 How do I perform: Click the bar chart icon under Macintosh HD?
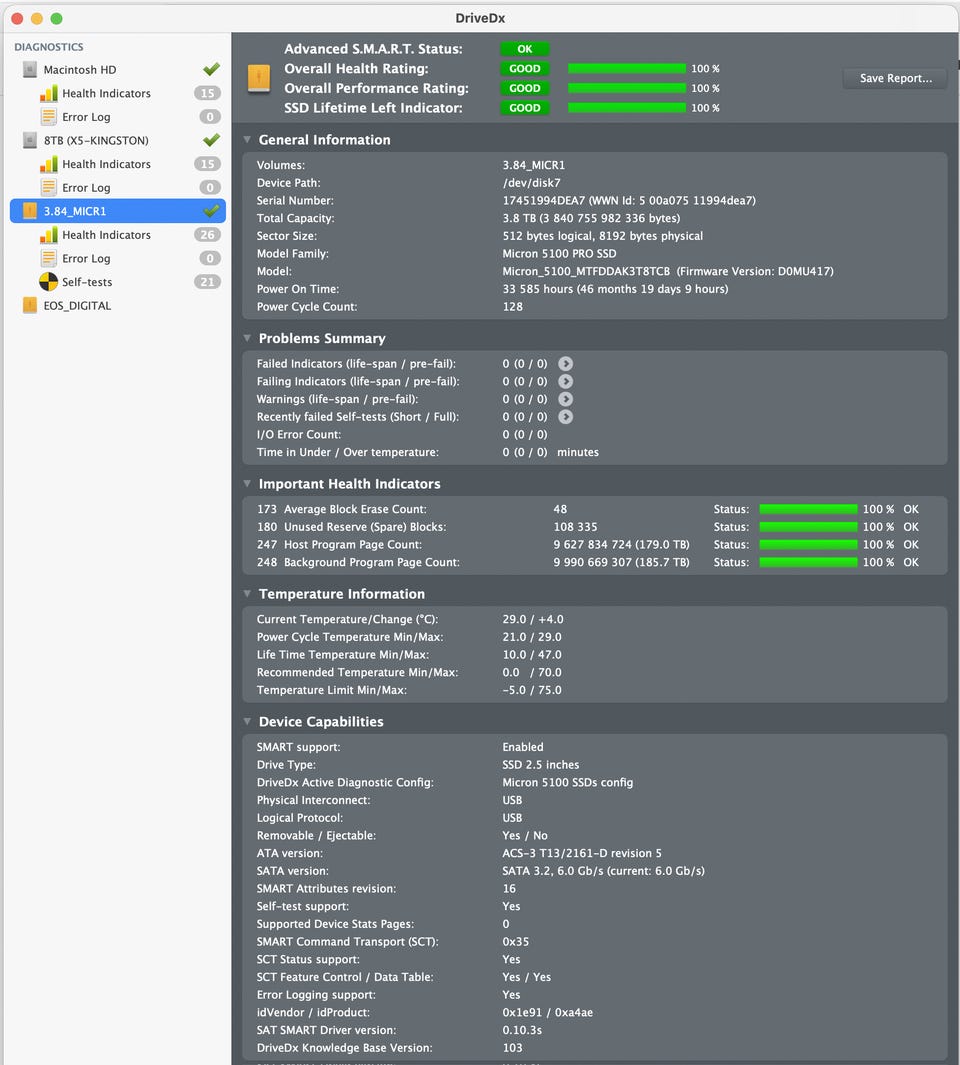pyautogui.click(x=48, y=93)
